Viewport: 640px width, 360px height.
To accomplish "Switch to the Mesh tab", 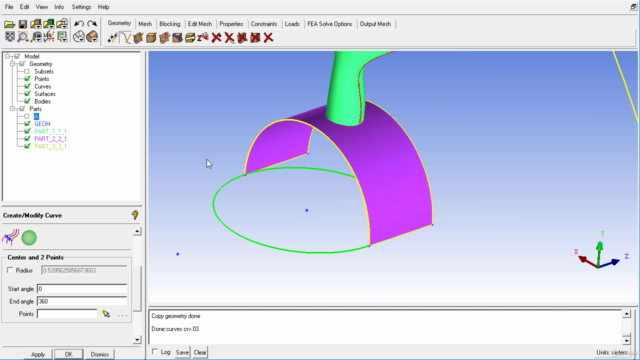I will point(145,24).
